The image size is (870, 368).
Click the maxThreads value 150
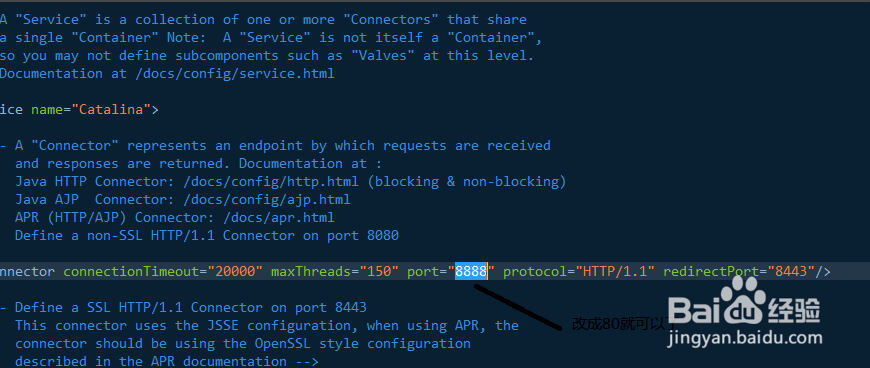click(379, 271)
